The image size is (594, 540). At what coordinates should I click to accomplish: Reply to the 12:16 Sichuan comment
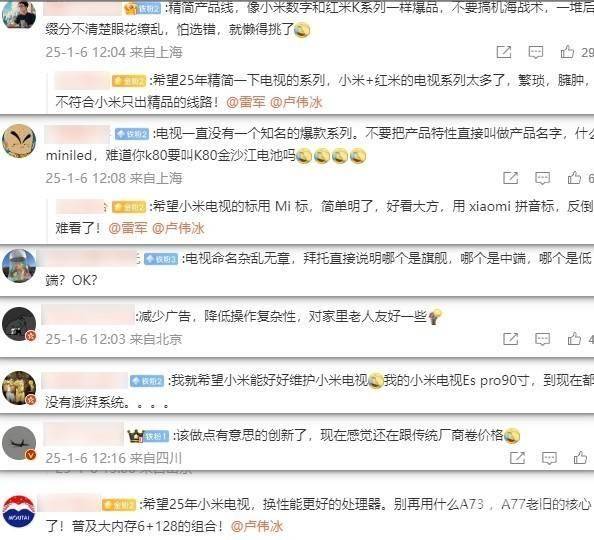[x=549, y=458]
